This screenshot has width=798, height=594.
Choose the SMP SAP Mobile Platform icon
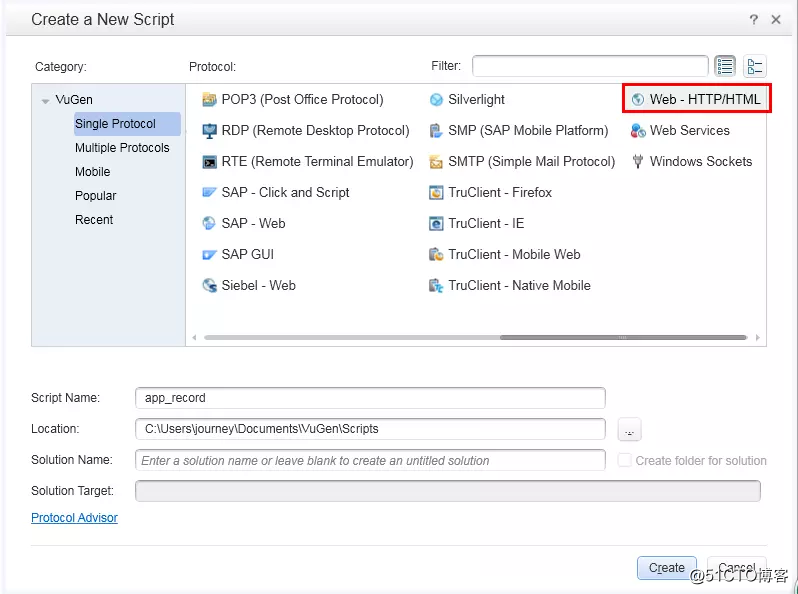pyautogui.click(x=436, y=131)
